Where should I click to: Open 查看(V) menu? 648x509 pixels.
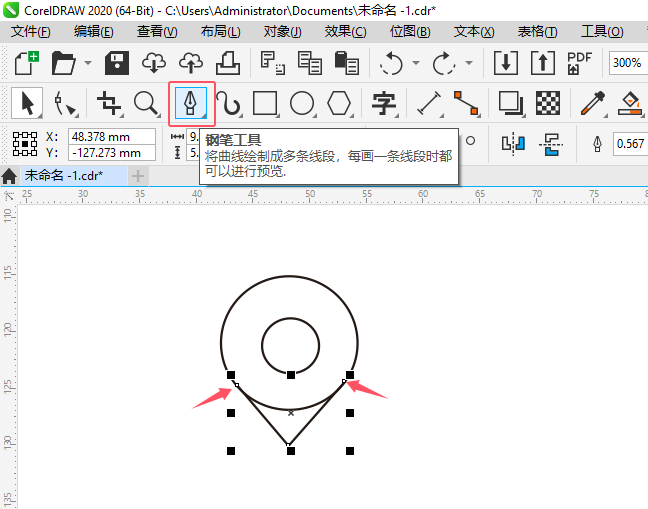point(157,31)
